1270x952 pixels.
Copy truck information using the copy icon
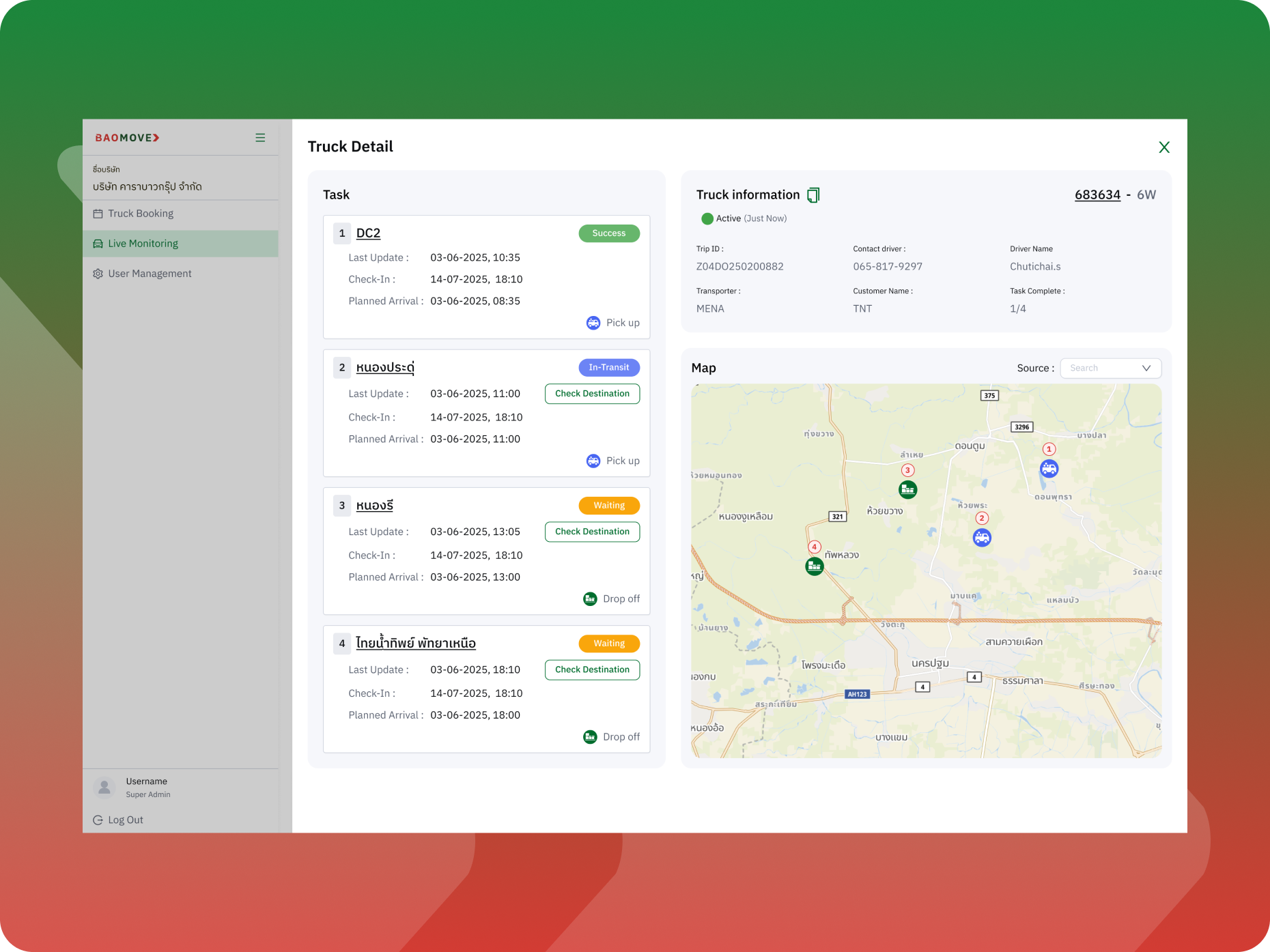click(813, 194)
